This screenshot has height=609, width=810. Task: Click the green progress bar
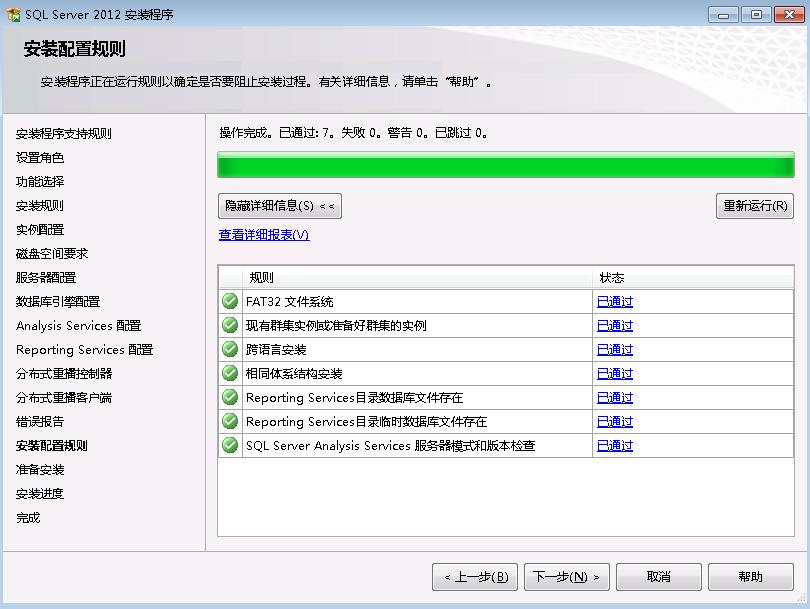click(506, 165)
